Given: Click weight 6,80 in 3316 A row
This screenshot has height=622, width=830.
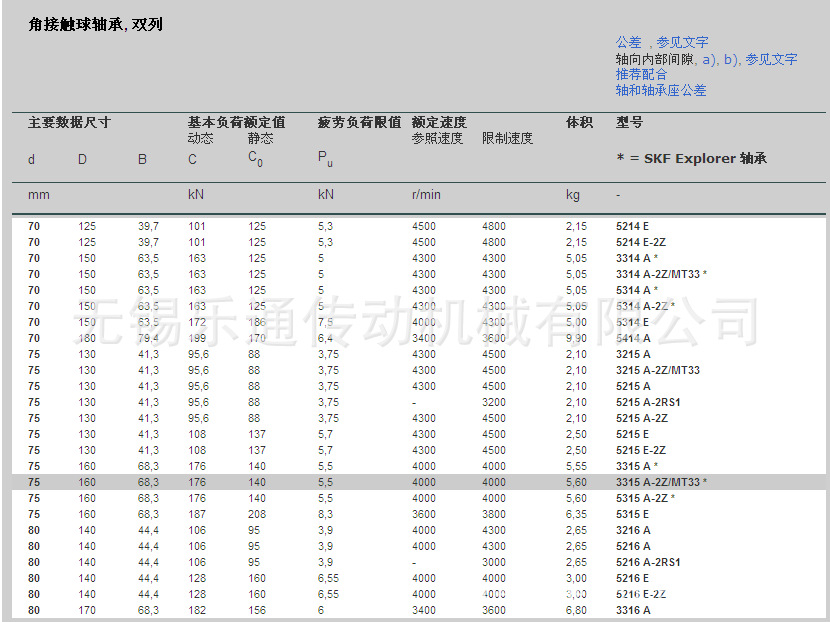Looking at the screenshot, I should 576,610.
